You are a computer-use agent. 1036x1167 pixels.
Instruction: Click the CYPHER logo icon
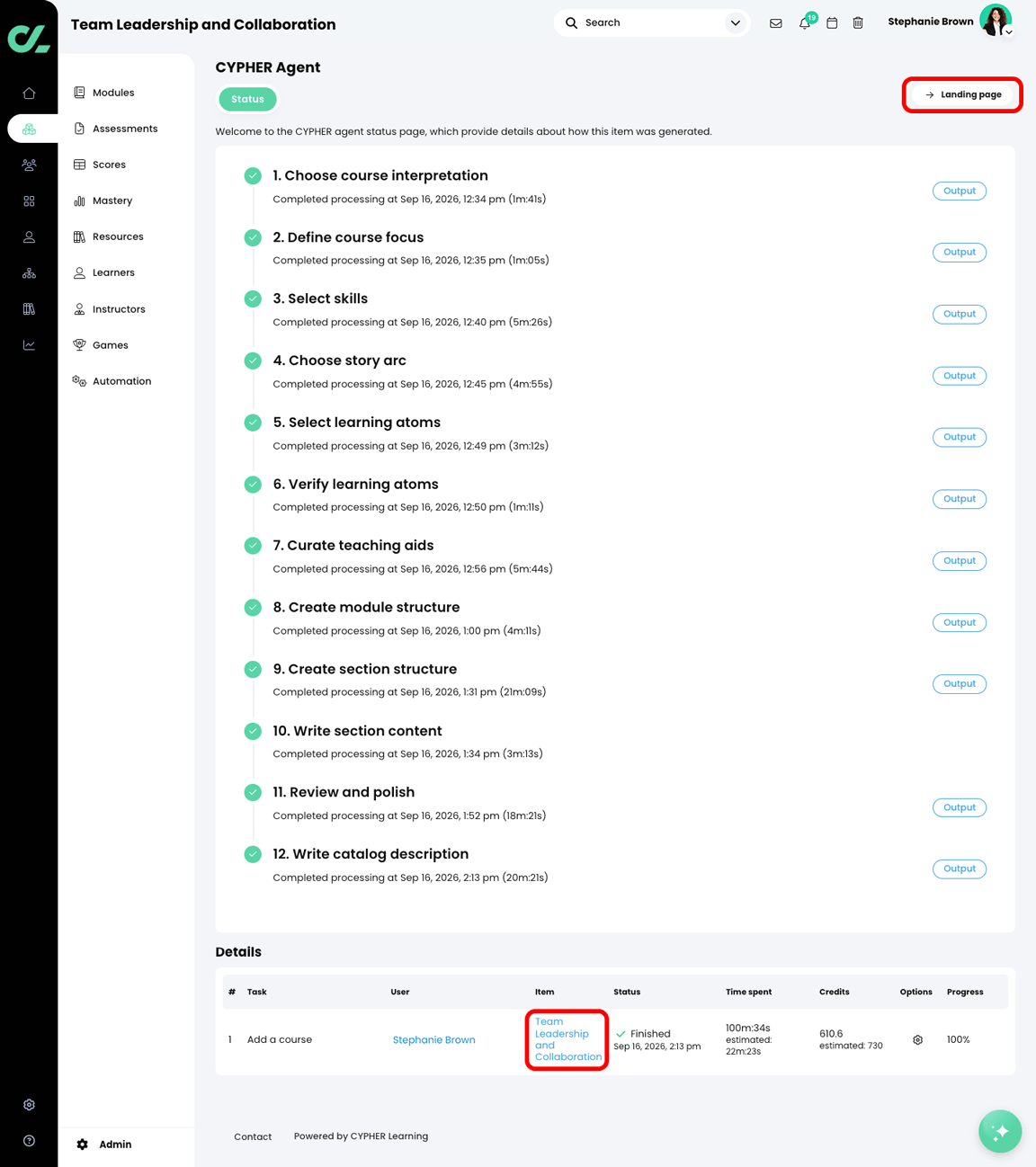coord(29,38)
